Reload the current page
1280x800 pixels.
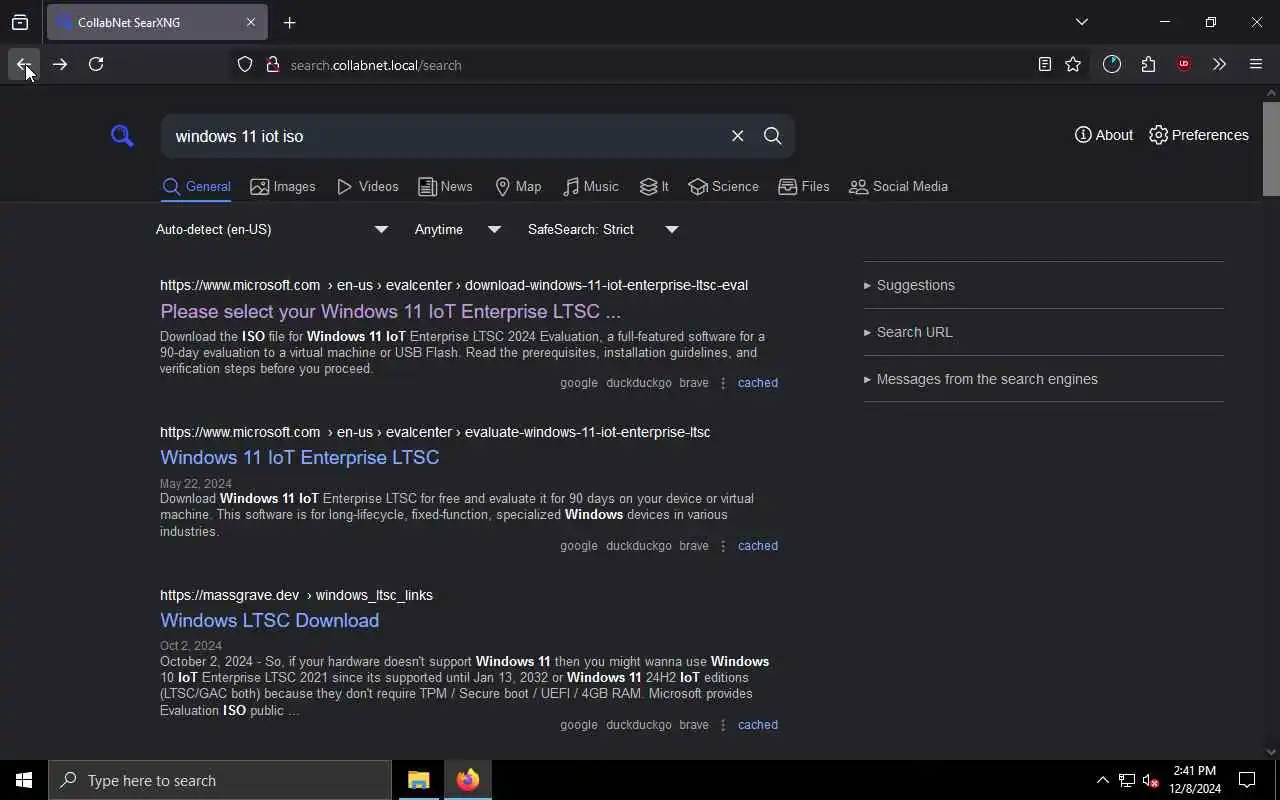(x=96, y=64)
